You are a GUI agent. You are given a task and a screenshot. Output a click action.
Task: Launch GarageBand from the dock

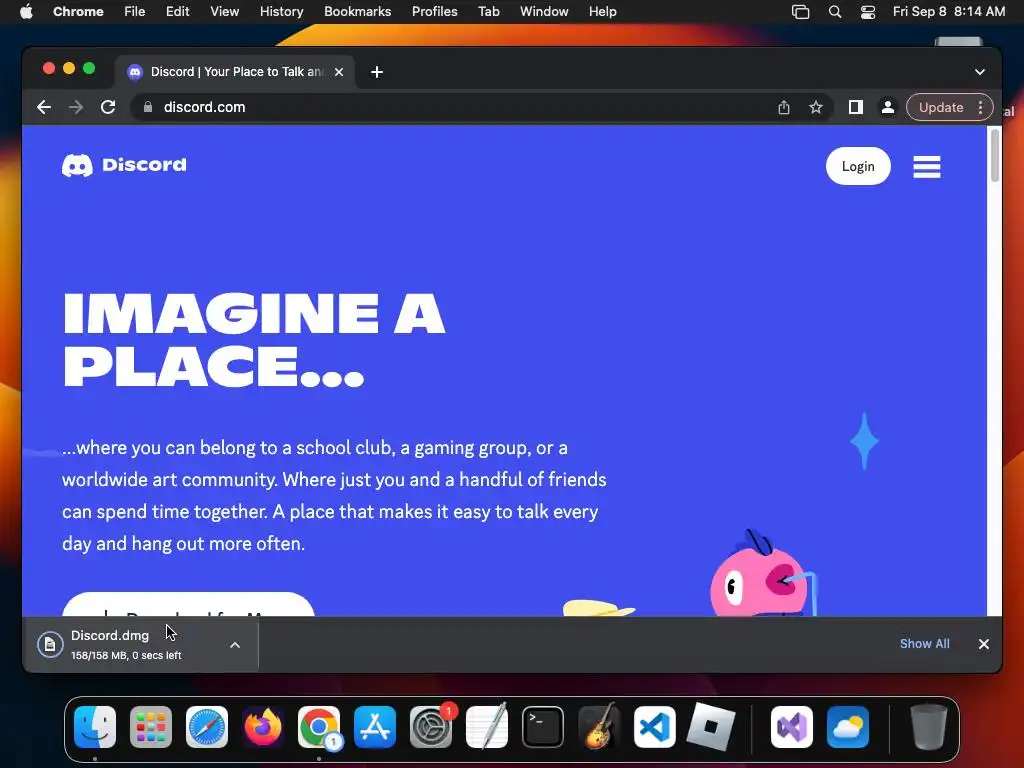[x=599, y=726]
